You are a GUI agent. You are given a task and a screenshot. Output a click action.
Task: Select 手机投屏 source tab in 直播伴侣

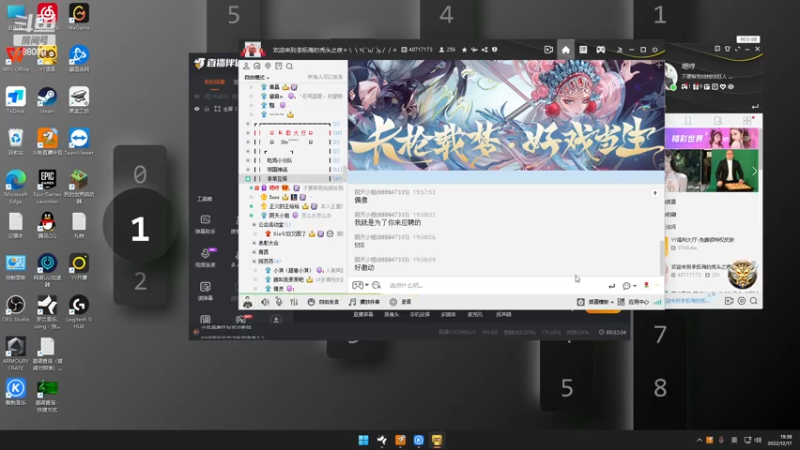tap(419, 315)
